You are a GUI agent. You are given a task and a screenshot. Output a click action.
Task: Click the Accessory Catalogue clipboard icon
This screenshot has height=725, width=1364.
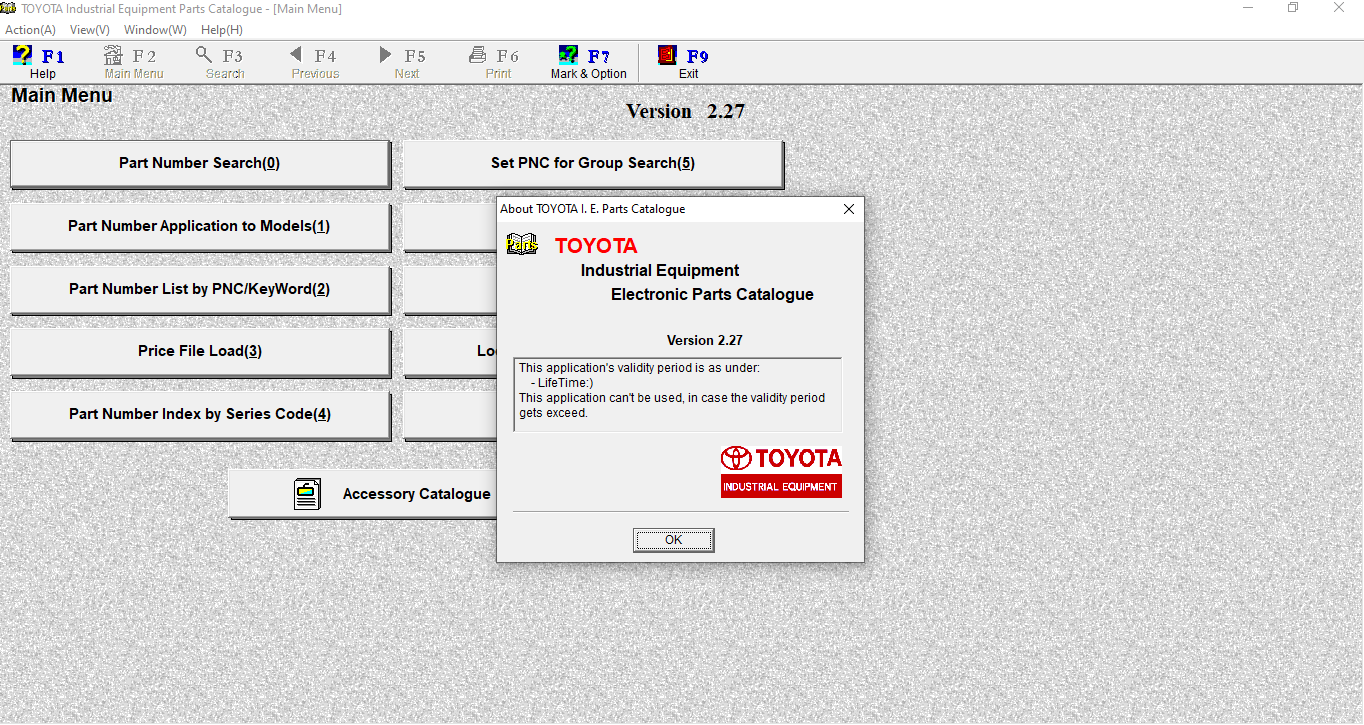pyautogui.click(x=307, y=493)
